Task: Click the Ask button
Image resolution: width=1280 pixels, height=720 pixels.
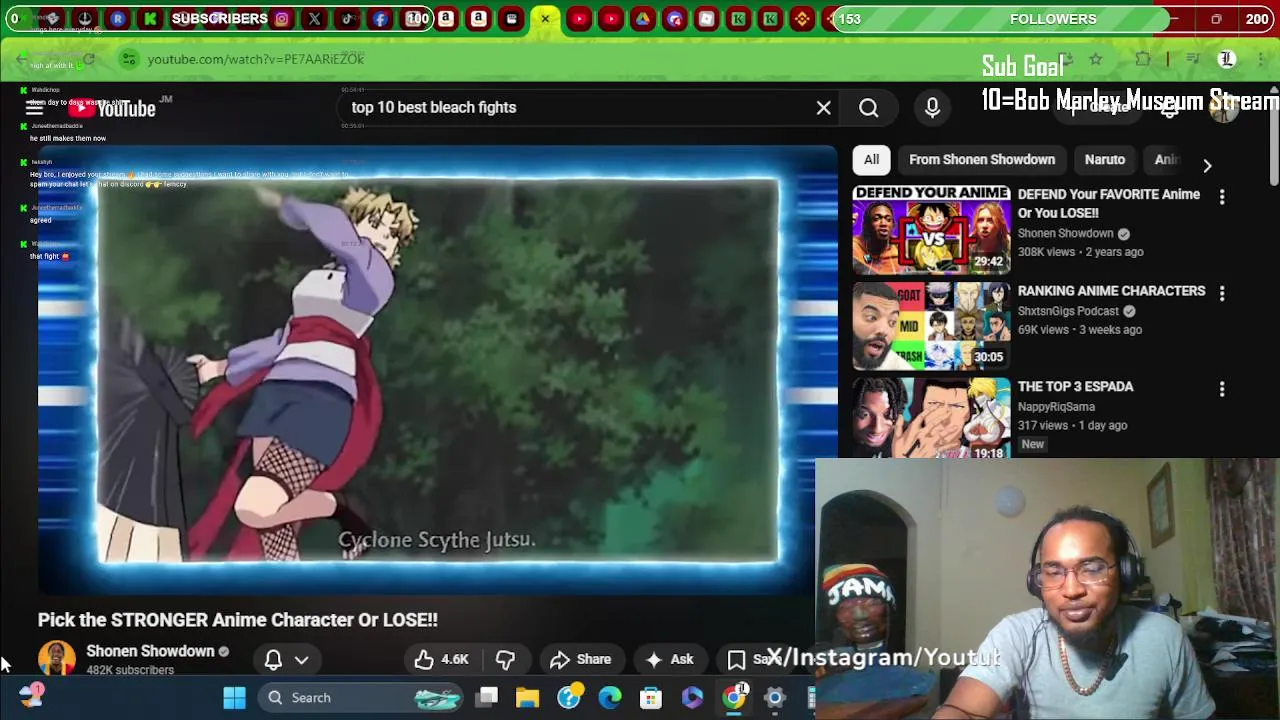Action: pos(669,659)
